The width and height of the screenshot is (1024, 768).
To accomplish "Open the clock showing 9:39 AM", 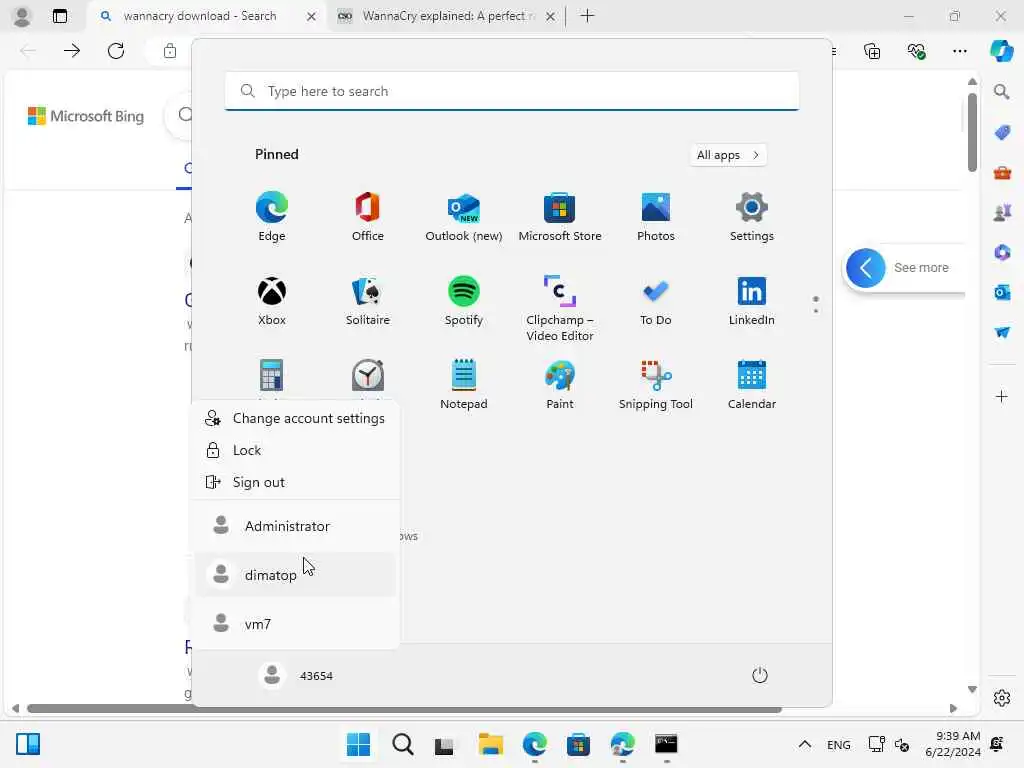I will (953, 744).
